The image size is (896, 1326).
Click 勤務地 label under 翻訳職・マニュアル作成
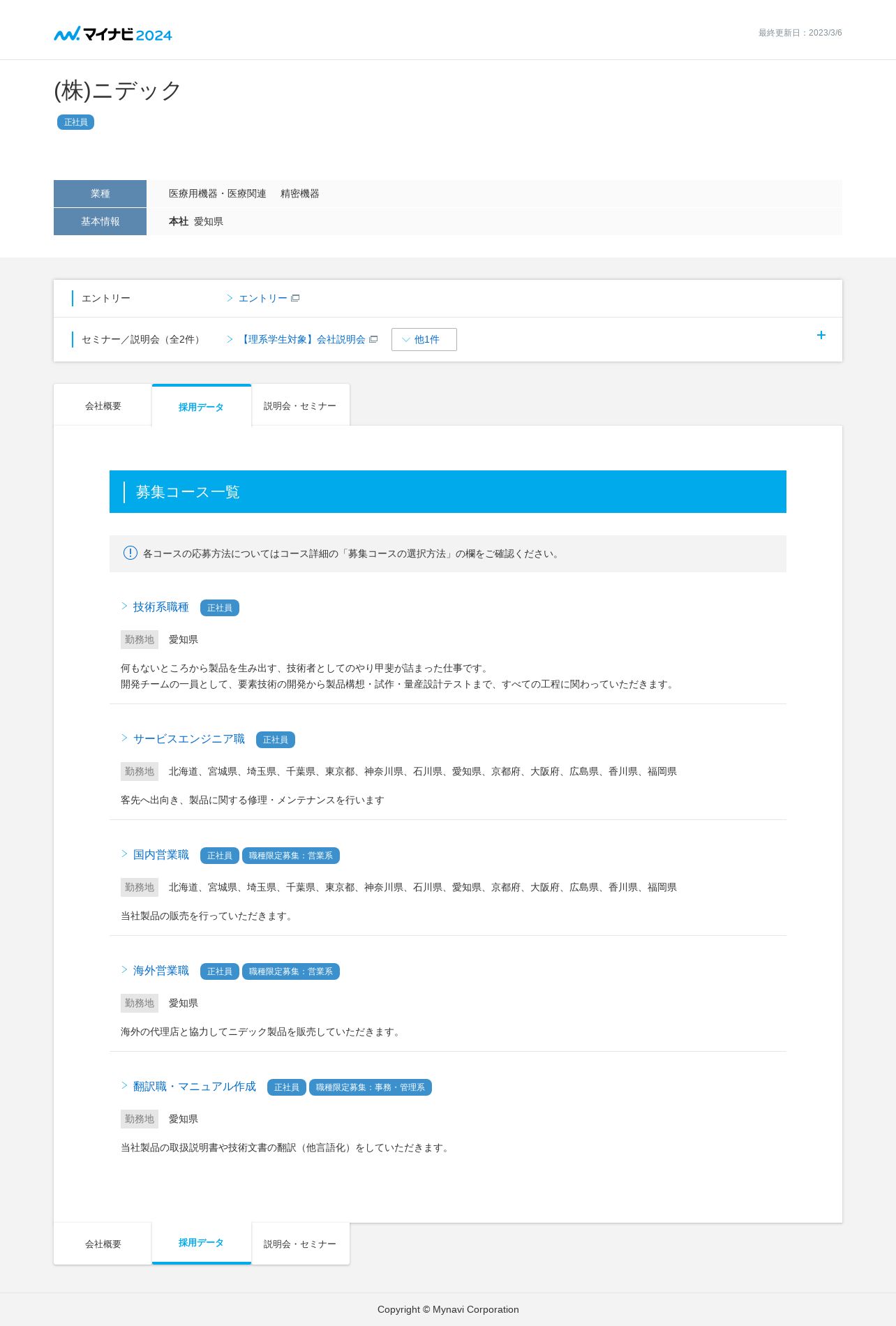[140, 1119]
